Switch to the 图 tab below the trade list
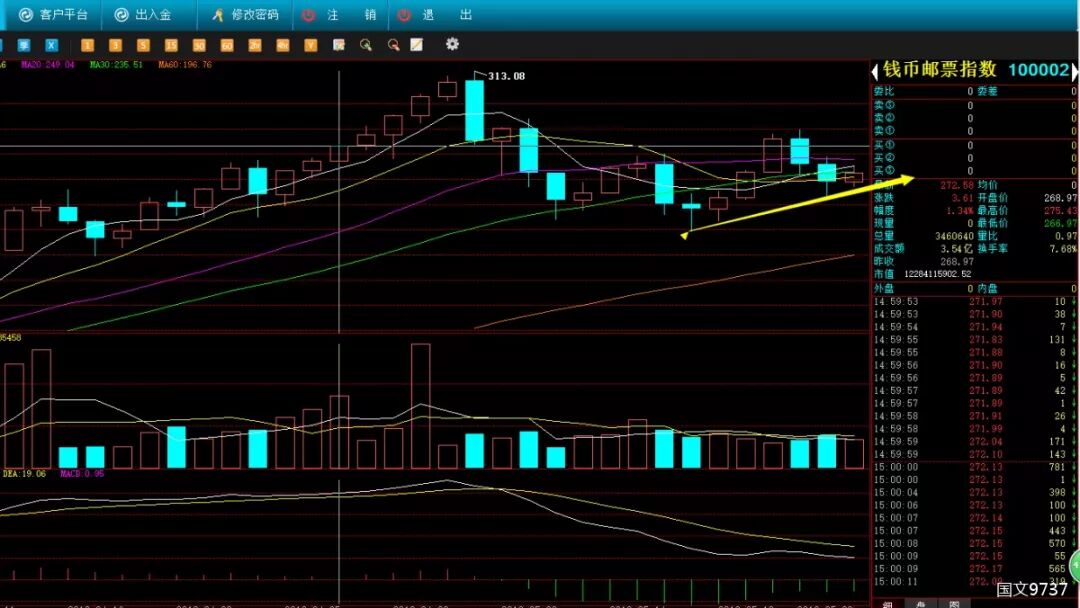This screenshot has width=1080, height=608. tap(954, 604)
